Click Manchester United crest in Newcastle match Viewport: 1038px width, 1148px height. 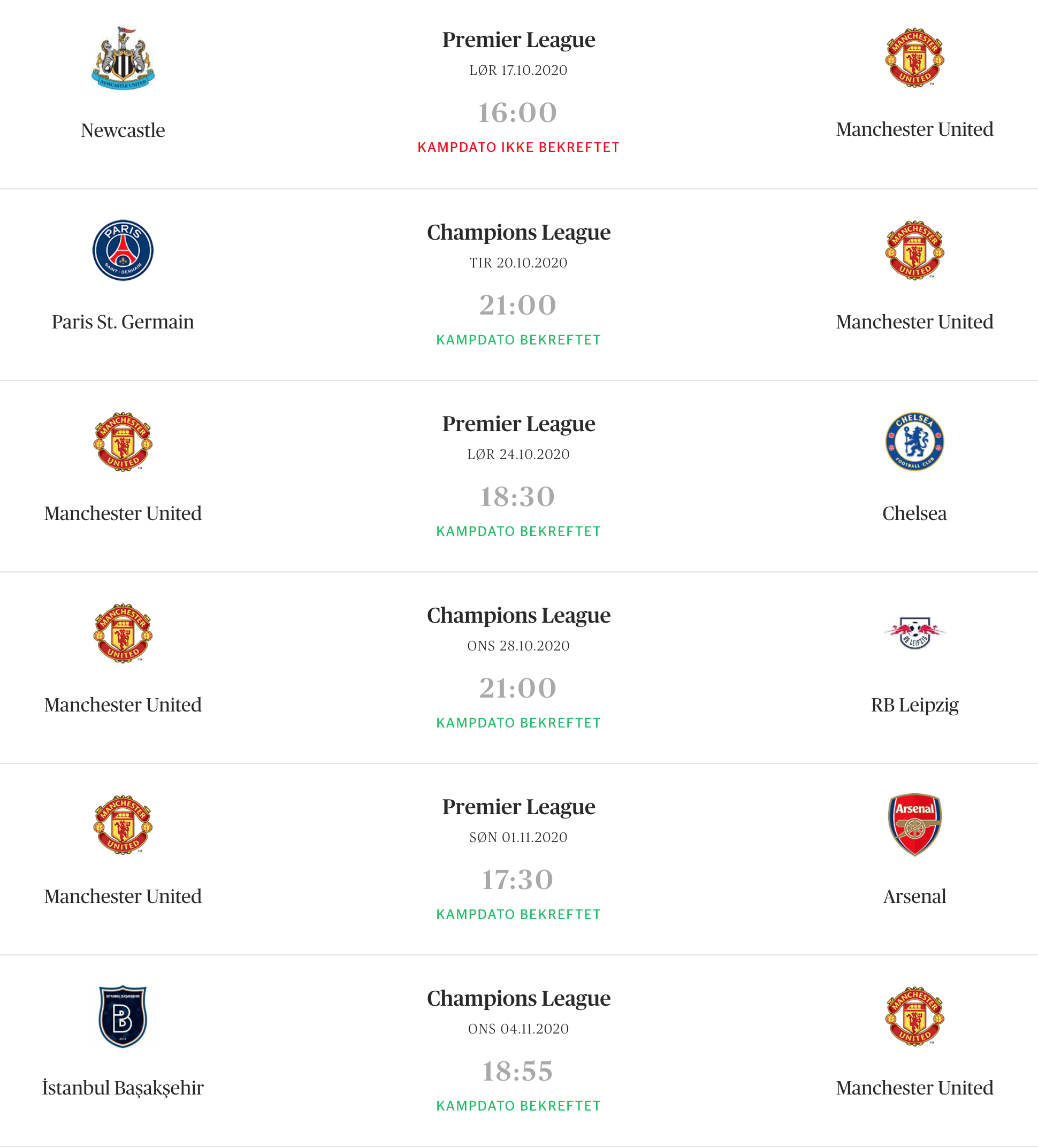[x=914, y=58]
